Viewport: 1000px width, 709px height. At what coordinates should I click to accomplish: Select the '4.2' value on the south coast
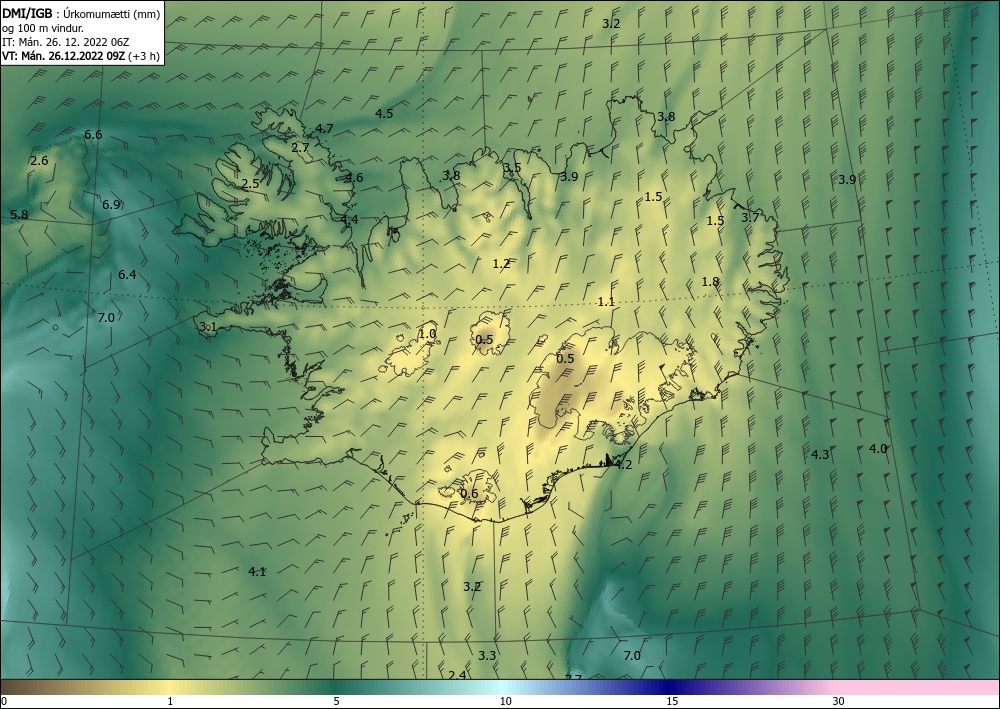pos(623,465)
